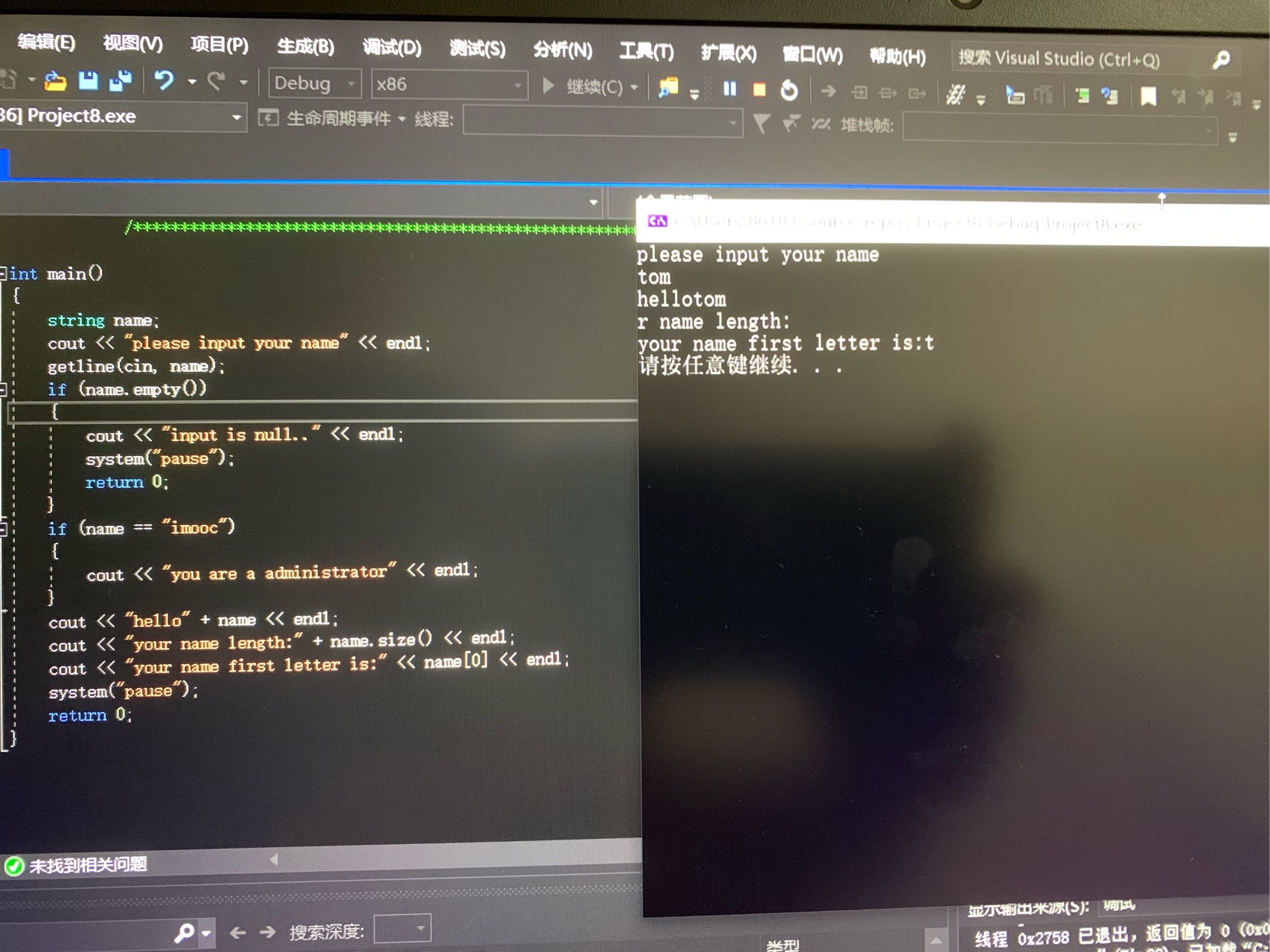Click the step over icon
The image size is (1270, 952).
coord(888,93)
